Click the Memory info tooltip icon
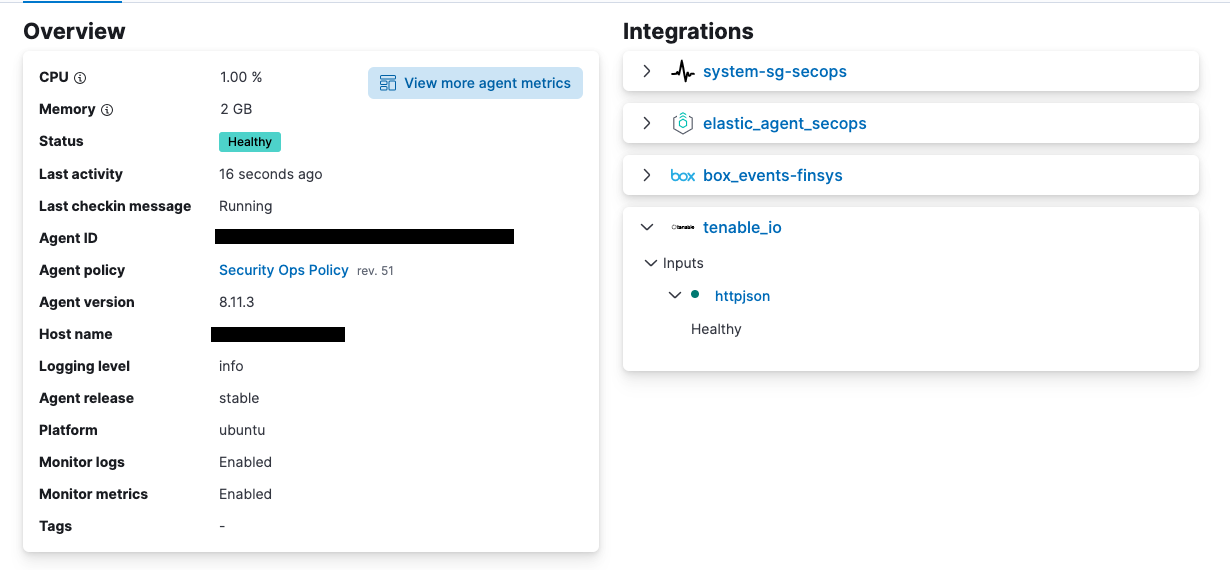This screenshot has width=1230, height=570. [107, 110]
